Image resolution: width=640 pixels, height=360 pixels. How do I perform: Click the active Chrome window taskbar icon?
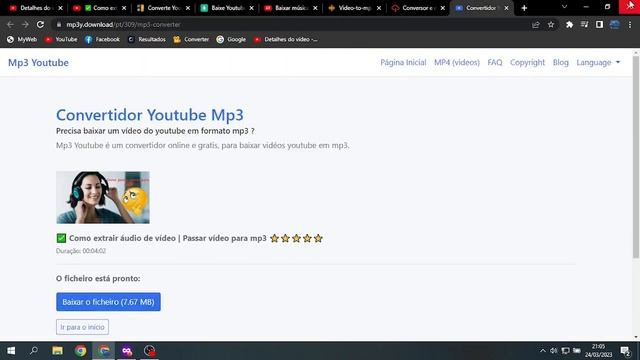104,351
